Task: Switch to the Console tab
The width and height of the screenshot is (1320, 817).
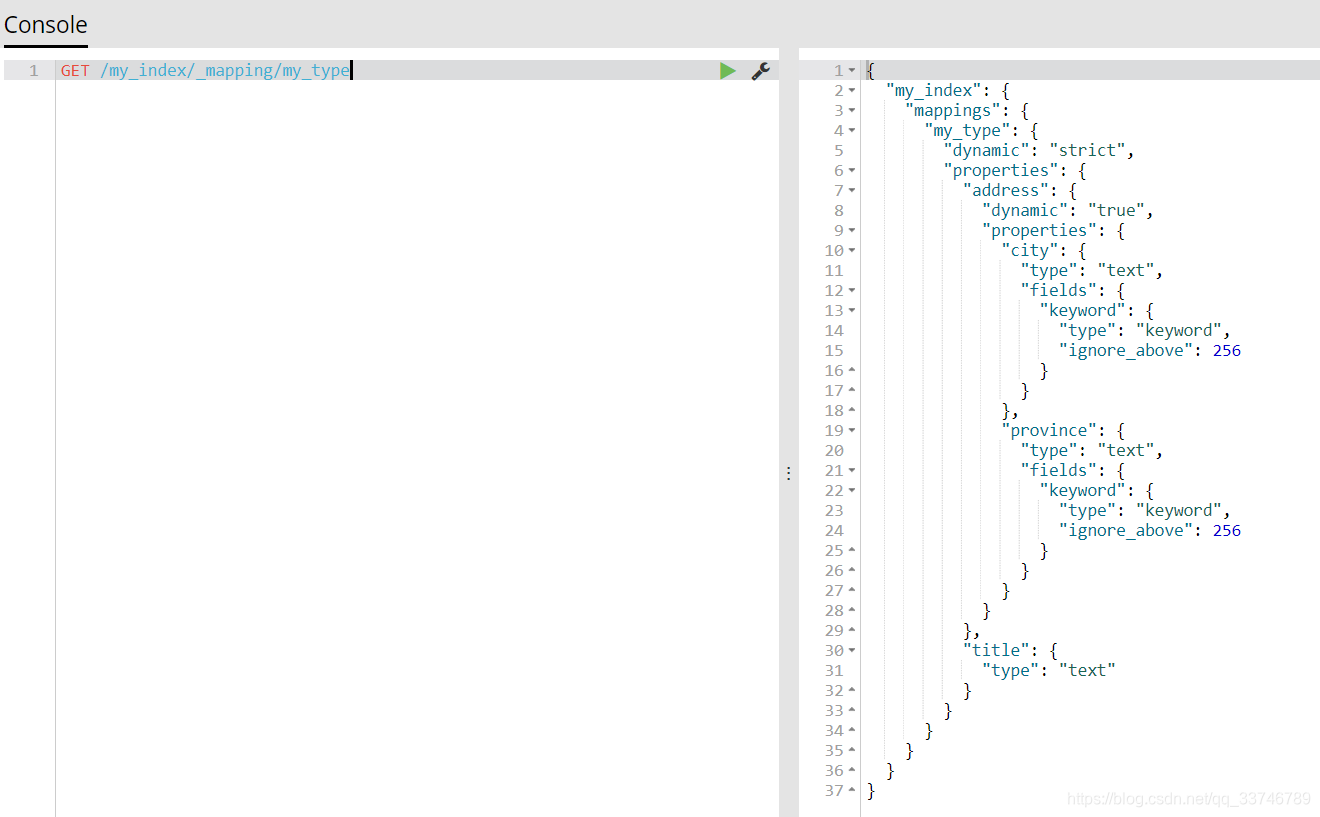Action: [46, 25]
